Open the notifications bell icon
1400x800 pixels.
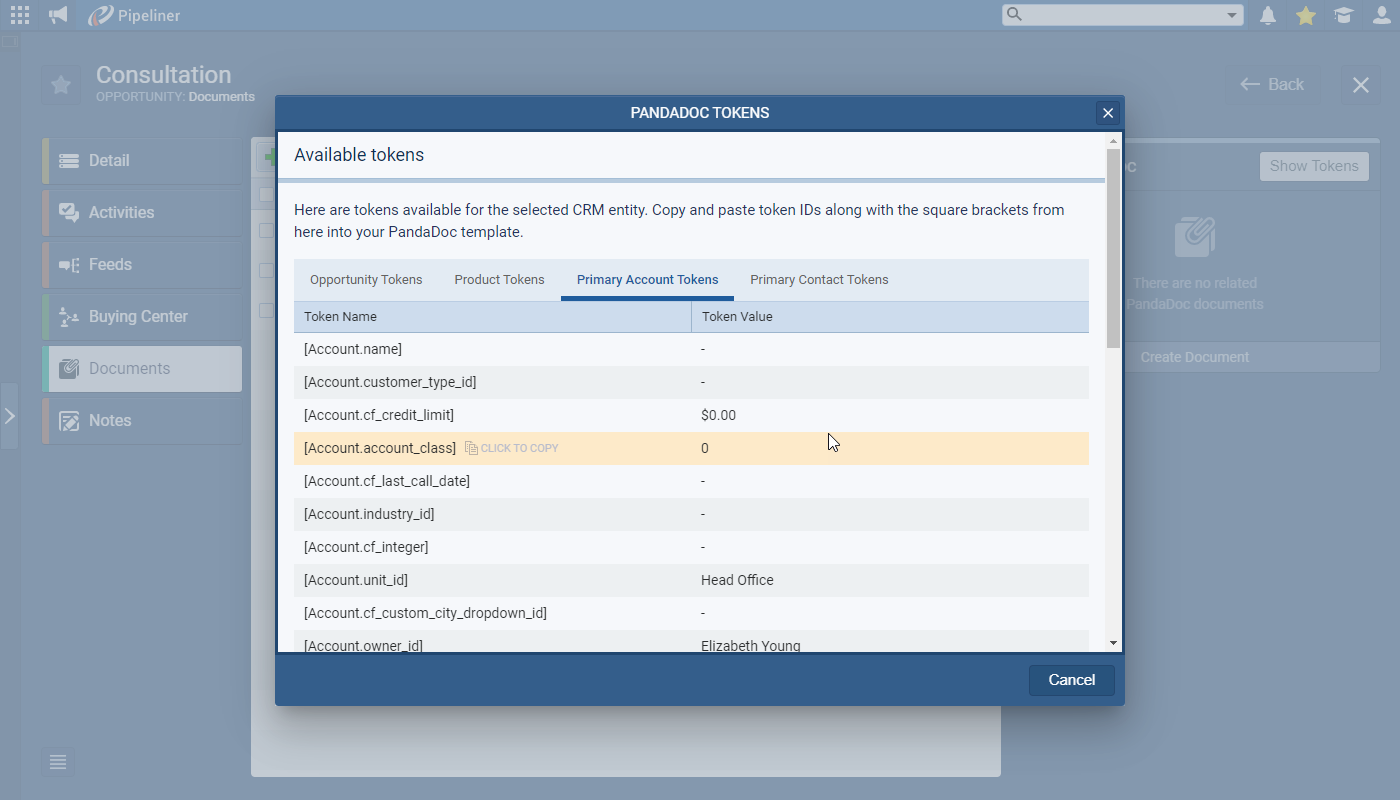coord(1268,15)
